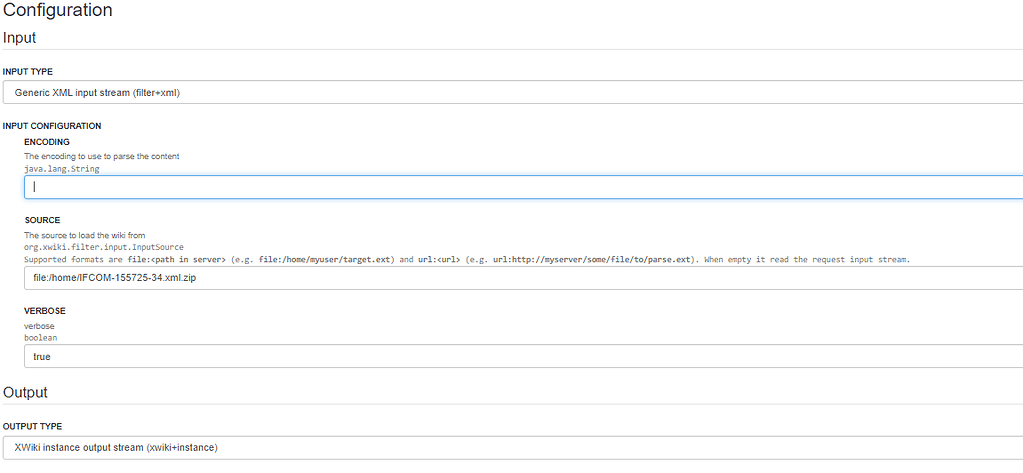Click the INPUT TYPE label
Screen dimensions: 1023x473
point(27,71)
